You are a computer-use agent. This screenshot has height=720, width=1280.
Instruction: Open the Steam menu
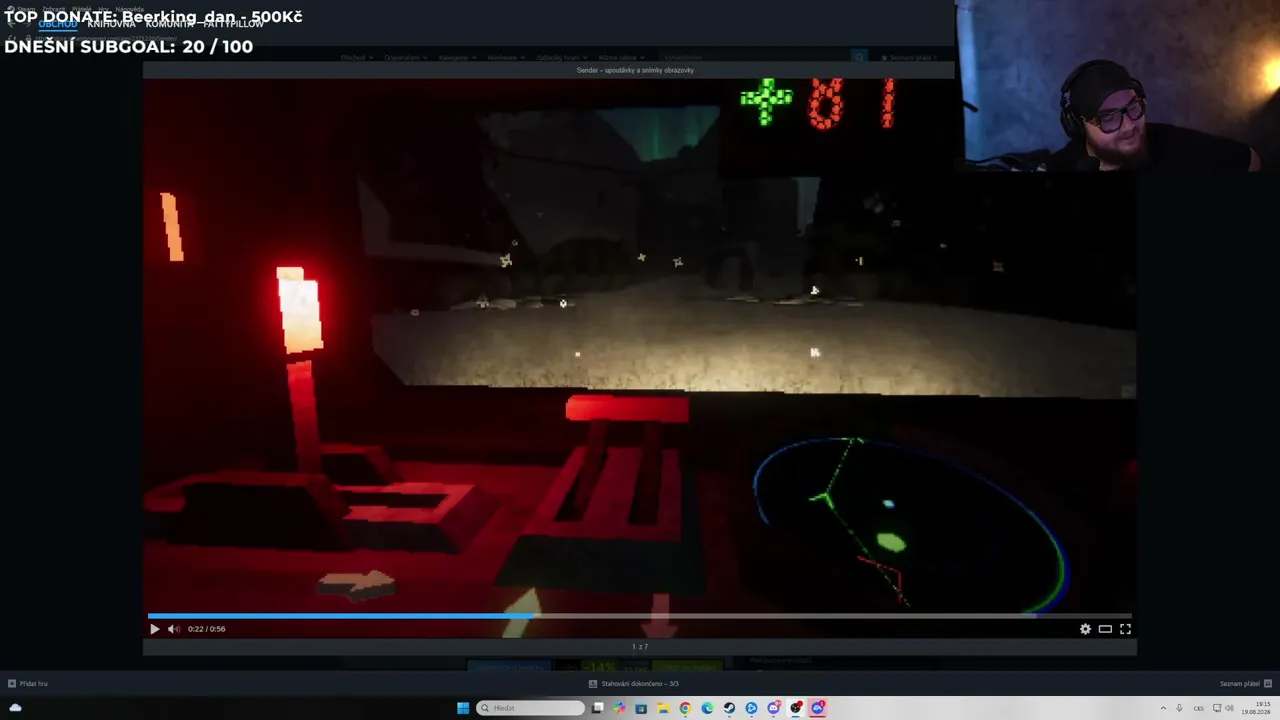(26, 9)
